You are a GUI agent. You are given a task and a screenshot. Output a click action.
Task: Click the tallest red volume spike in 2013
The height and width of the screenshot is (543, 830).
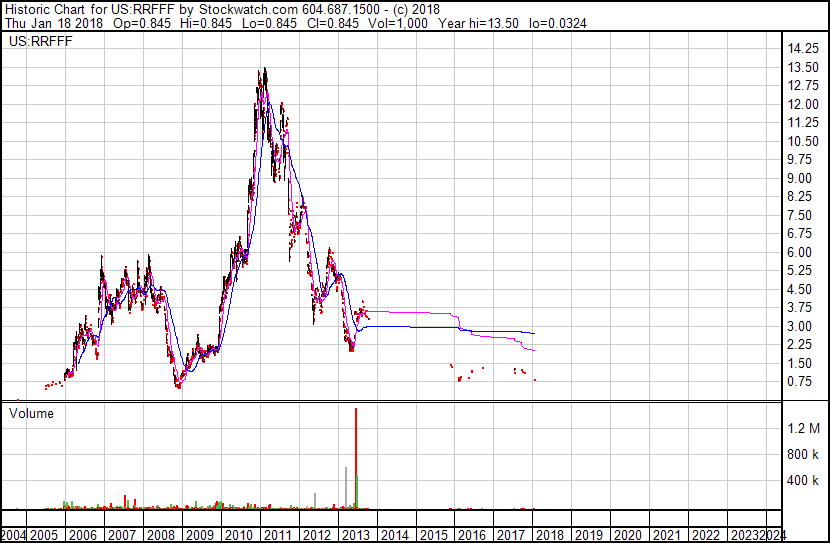(x=356, y=458)
